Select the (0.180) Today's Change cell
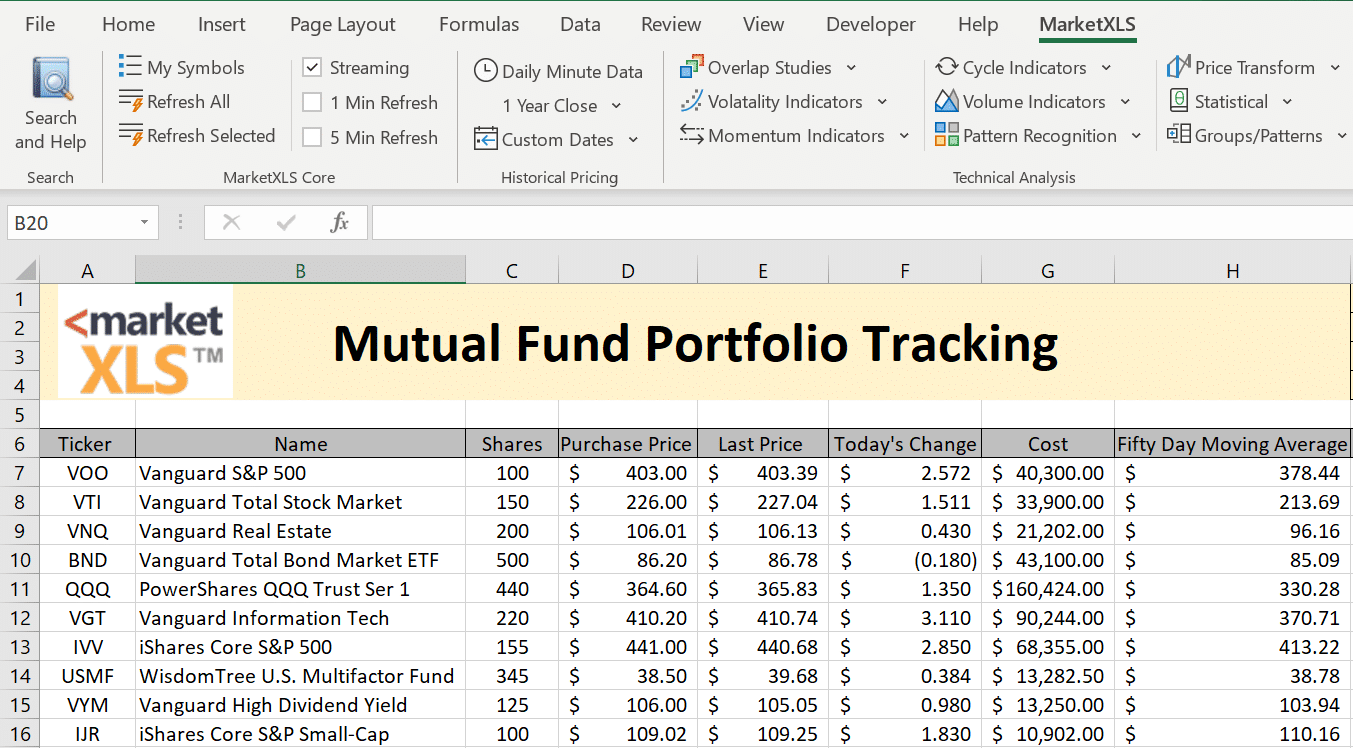1353x748 pixels. click(905, 560)
